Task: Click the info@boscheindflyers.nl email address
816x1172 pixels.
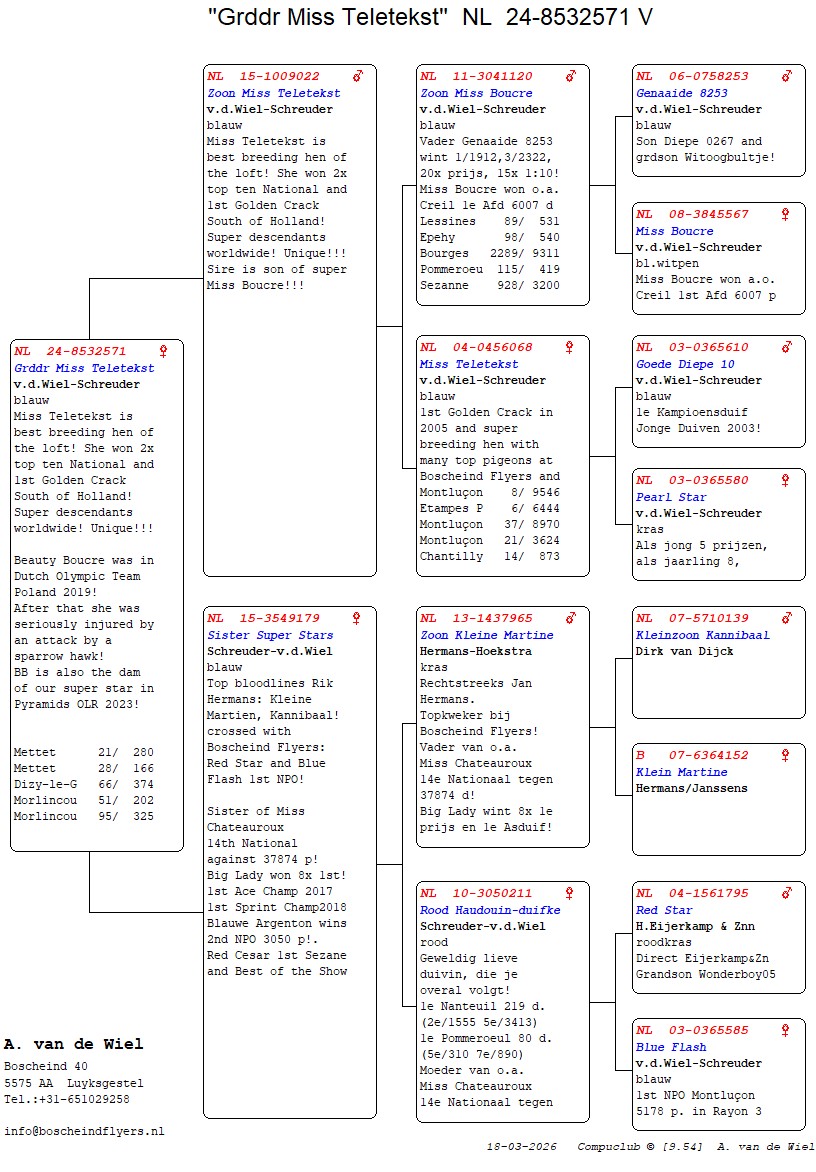Action: pyautogui.click(x=84, y=1131)
